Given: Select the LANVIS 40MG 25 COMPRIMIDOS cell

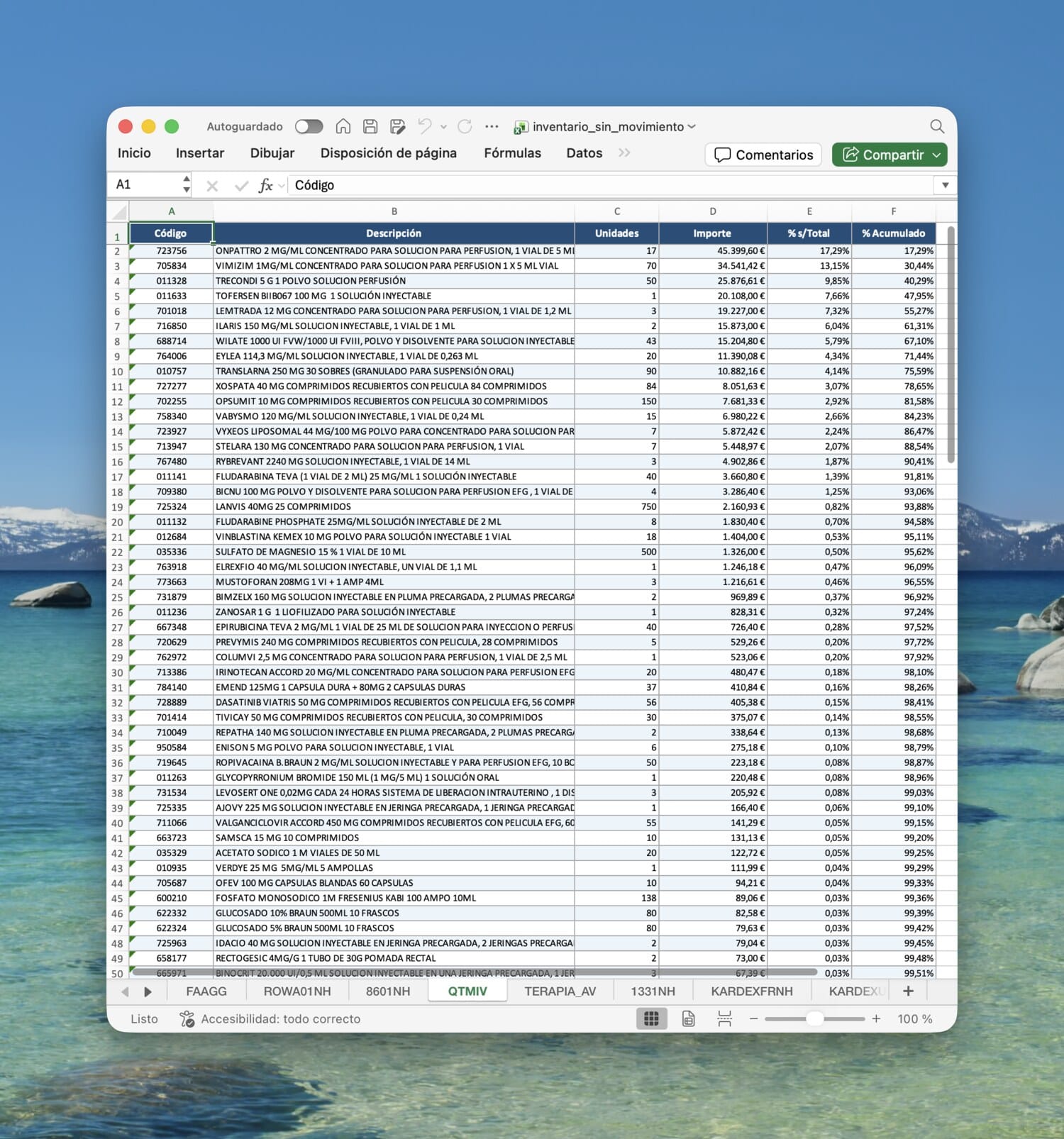Looking at the screenshot, I should pos(394,507).
